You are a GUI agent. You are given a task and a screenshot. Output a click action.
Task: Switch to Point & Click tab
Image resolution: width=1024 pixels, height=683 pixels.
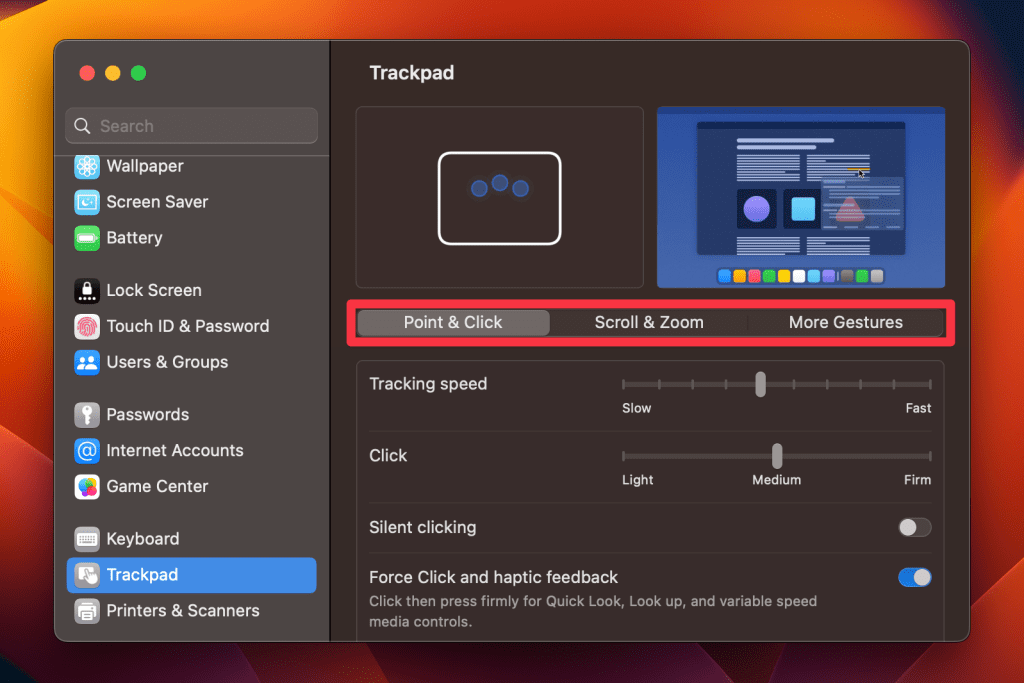[x=453, y=323]
